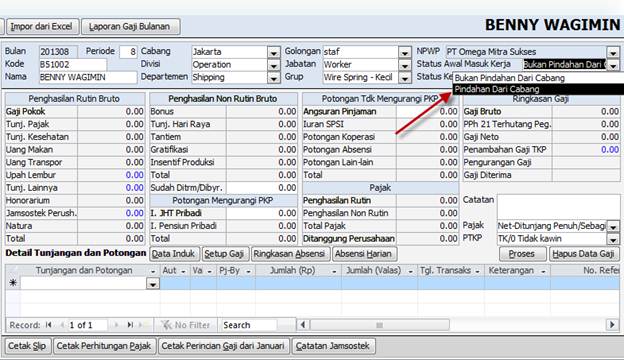Open Tunjangan dan Potongan column filter arrow
This screenshot has height=360, width=624.
(153, 271)
